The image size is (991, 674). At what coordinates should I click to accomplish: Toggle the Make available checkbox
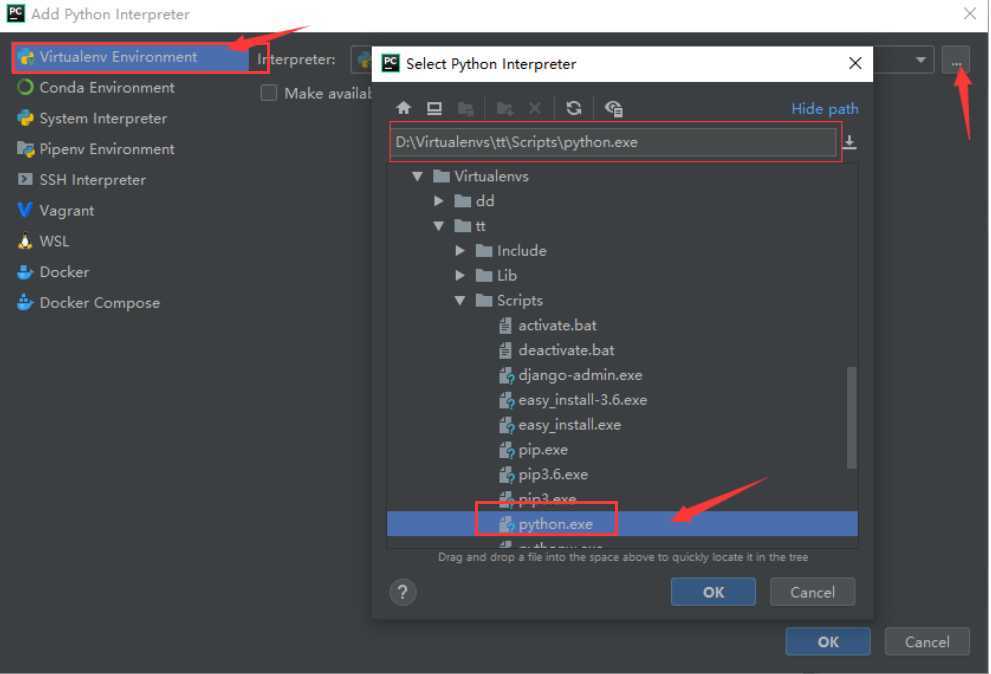269,93
